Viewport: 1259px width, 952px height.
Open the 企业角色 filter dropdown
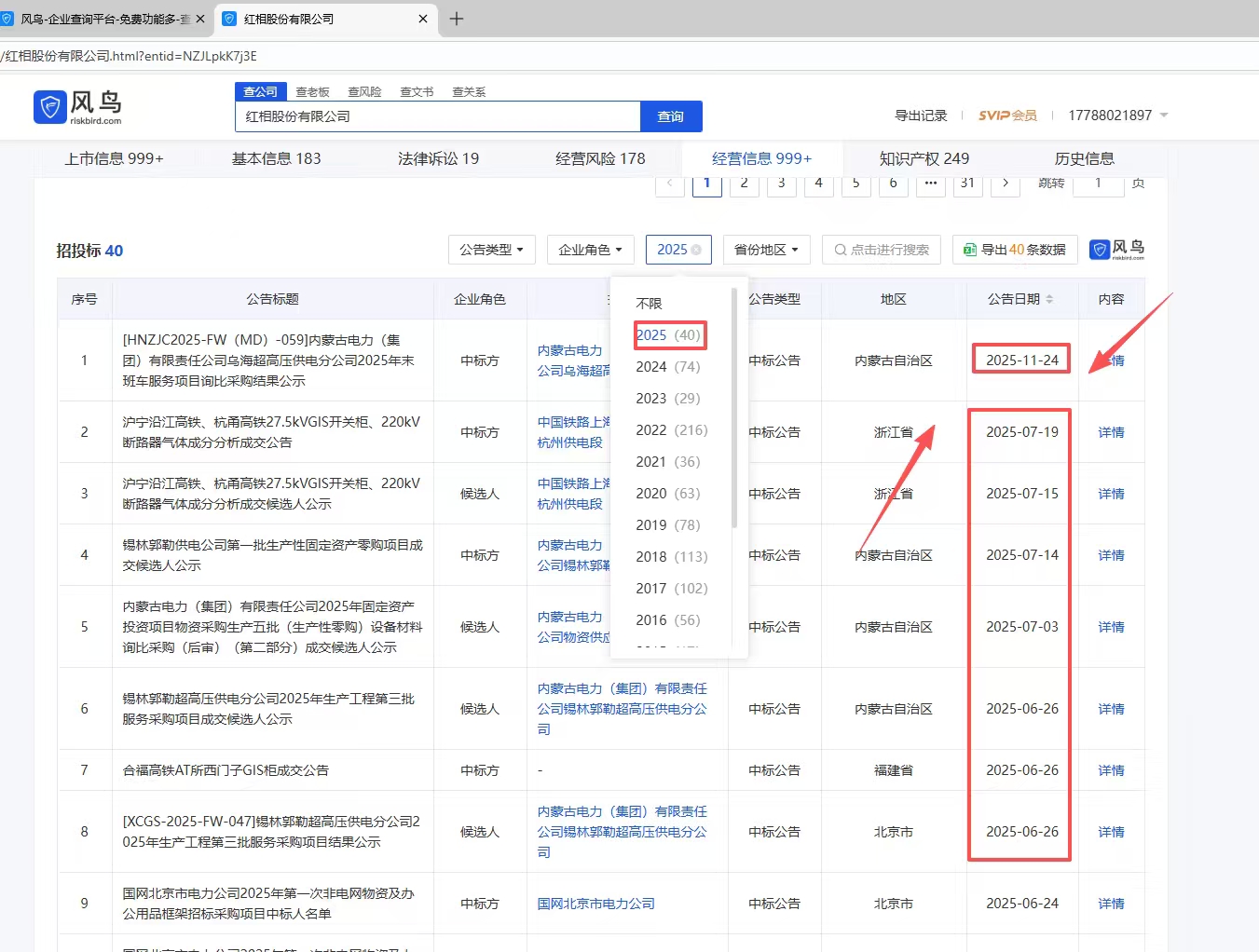(590, 250)
